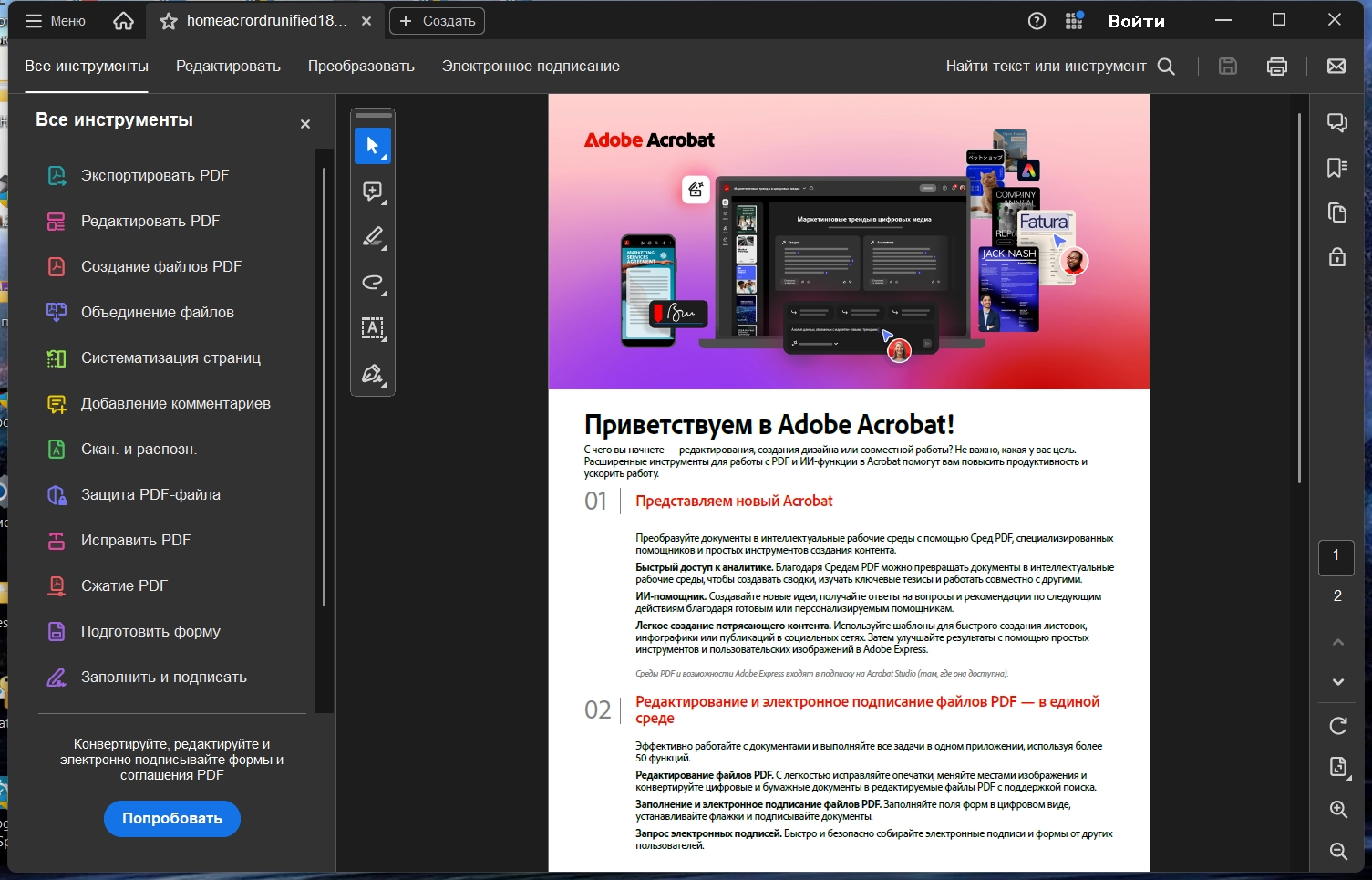Open document security settings via lock icon

(1337, 256)
